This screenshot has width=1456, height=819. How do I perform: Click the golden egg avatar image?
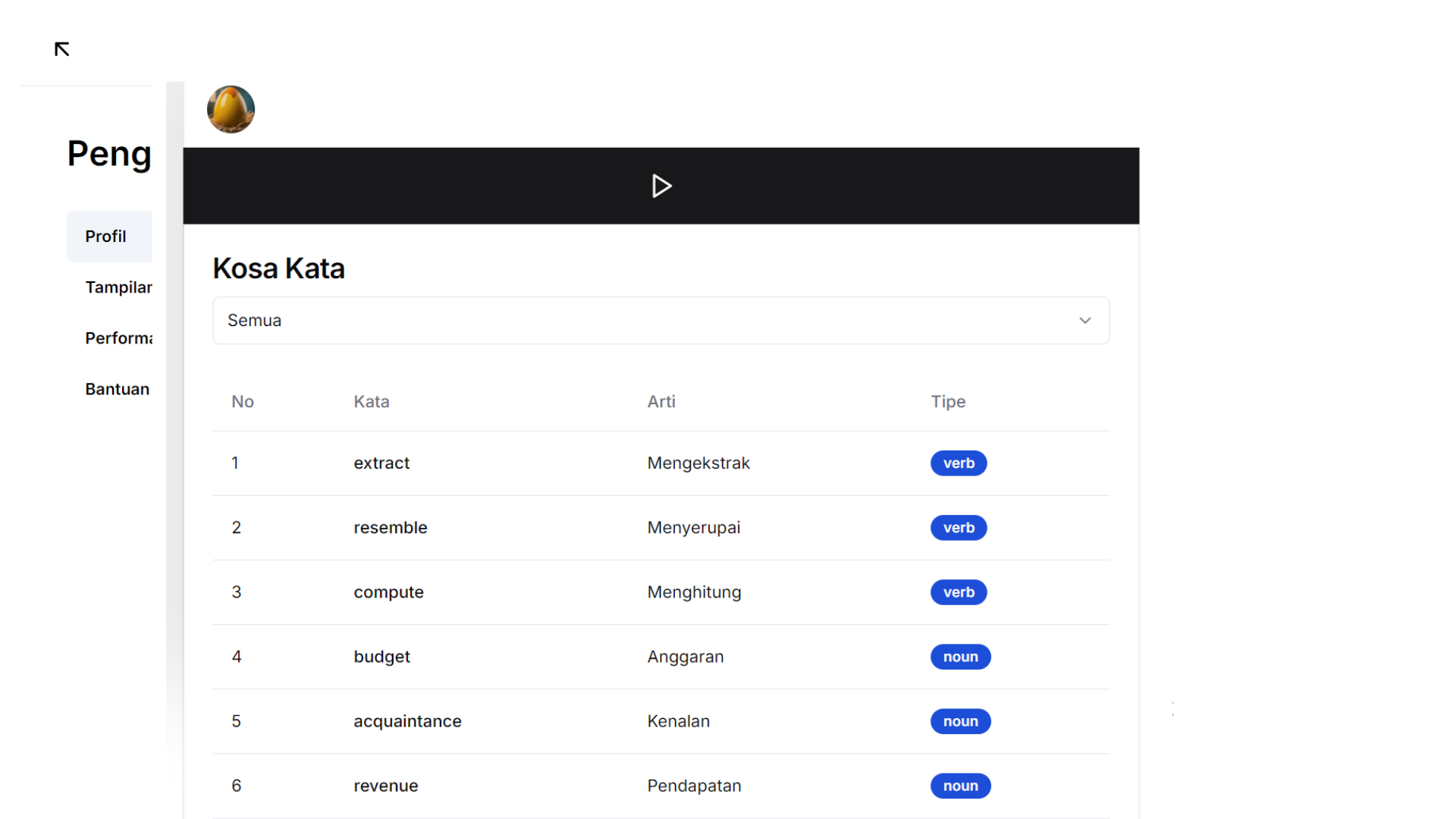click(231, 109)
